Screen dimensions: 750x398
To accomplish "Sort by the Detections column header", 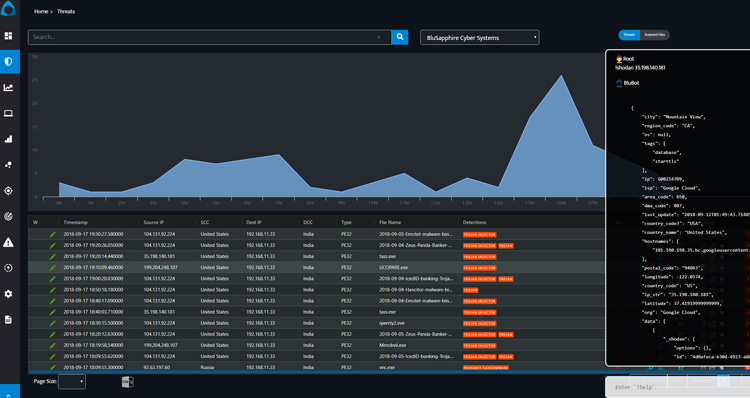I will pyautogui.click(x=474, y=222).
